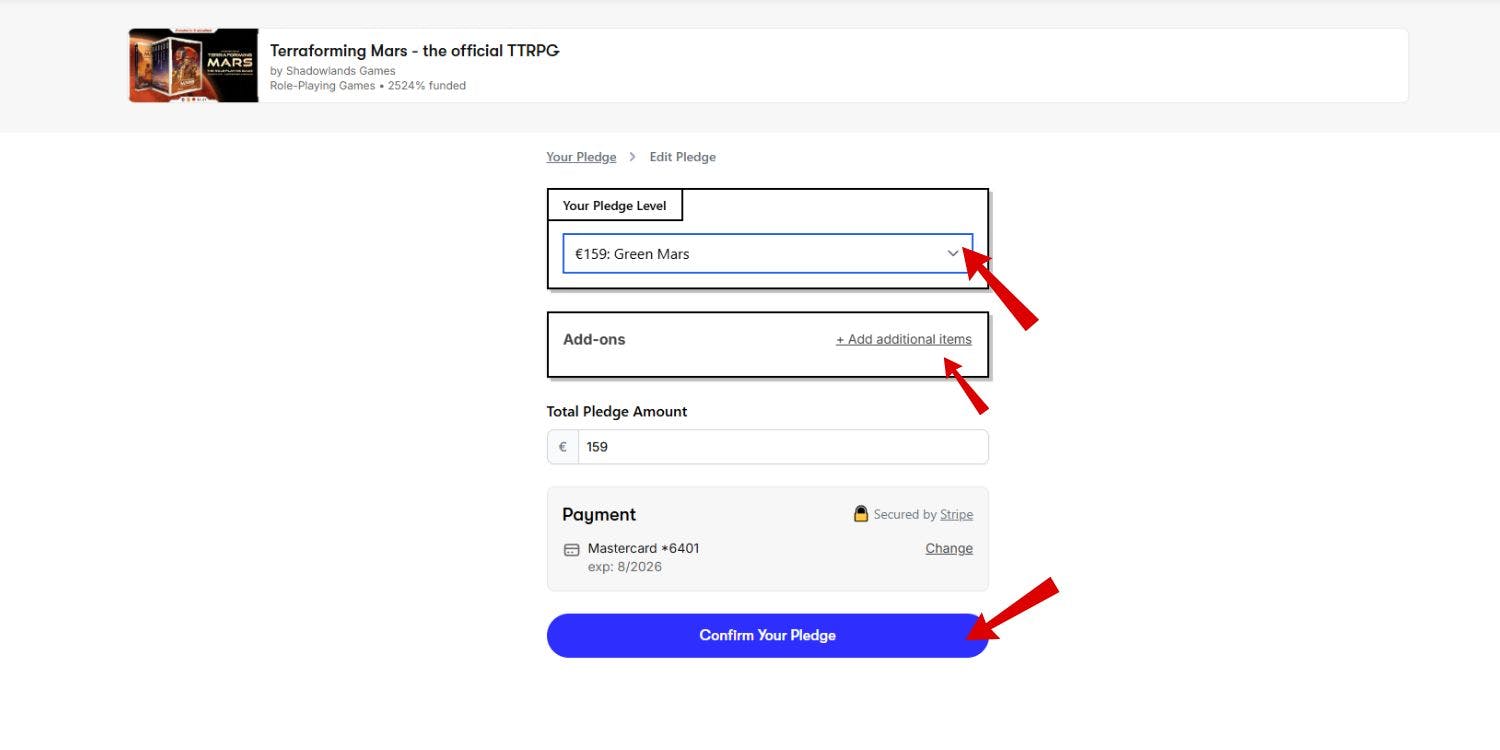Viewport: 1500px width, 750px height.
Task: Click + Add additional items link
Action: click(903, 340)
